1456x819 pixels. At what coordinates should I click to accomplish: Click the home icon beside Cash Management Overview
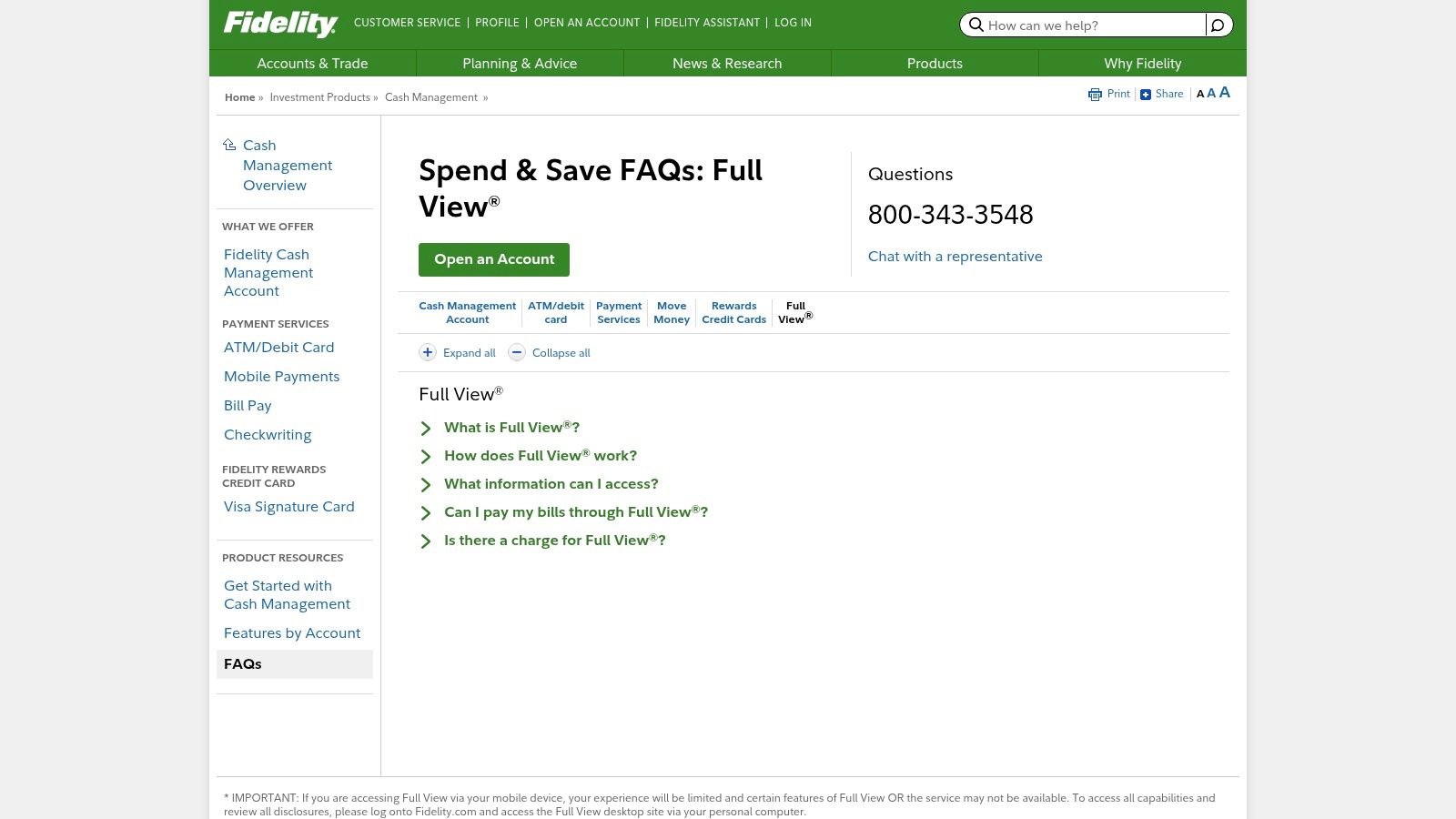tap(229, 144)
